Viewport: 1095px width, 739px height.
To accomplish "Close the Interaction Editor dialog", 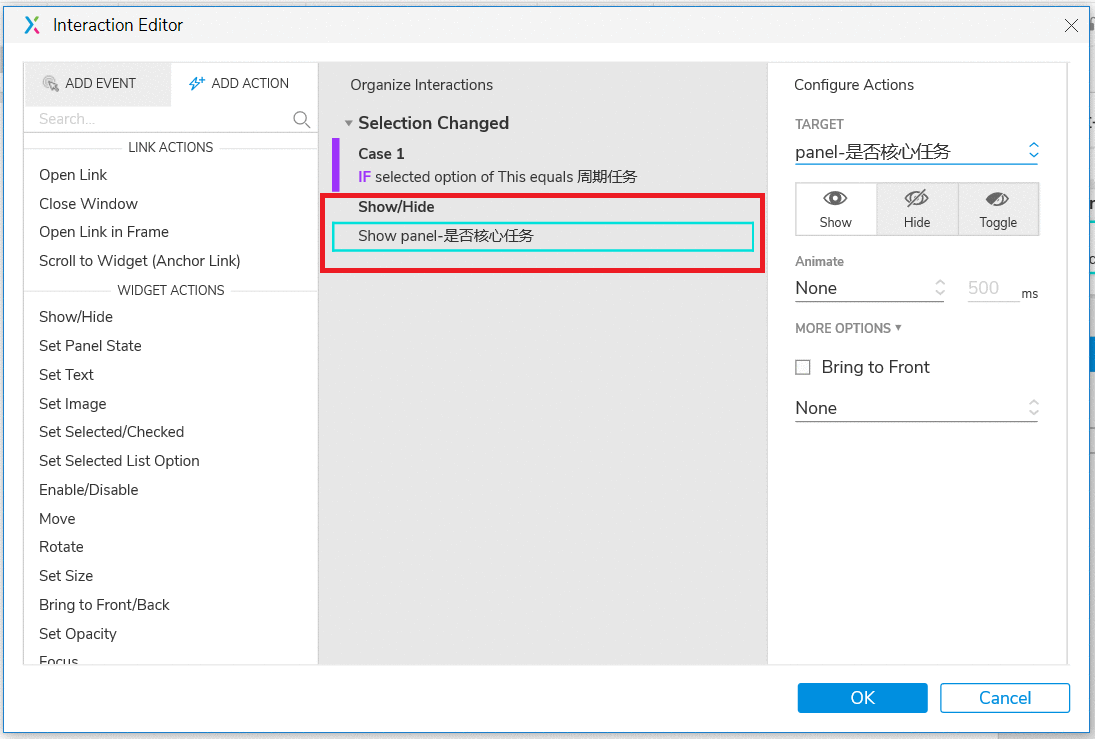I will (x=1071, y=26).
